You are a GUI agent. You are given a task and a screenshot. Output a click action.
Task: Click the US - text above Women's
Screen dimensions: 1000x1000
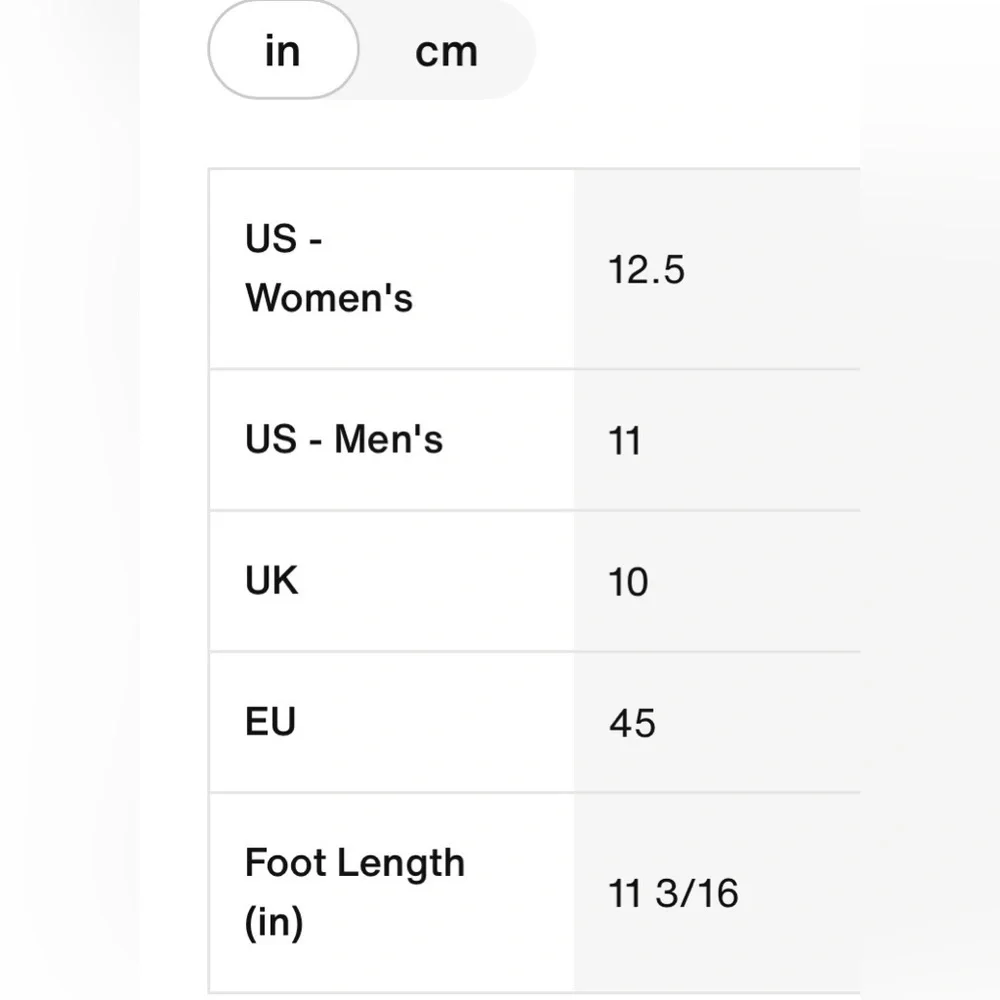point(284,239)
